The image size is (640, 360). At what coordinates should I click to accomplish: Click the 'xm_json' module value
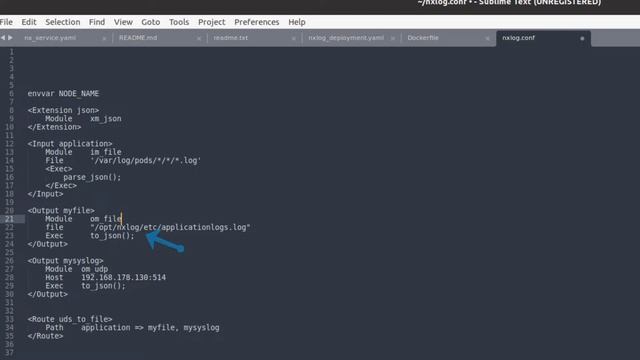106,119
